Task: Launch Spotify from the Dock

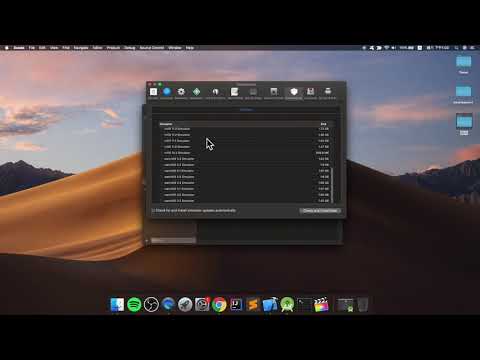Action: pos(134,304)
